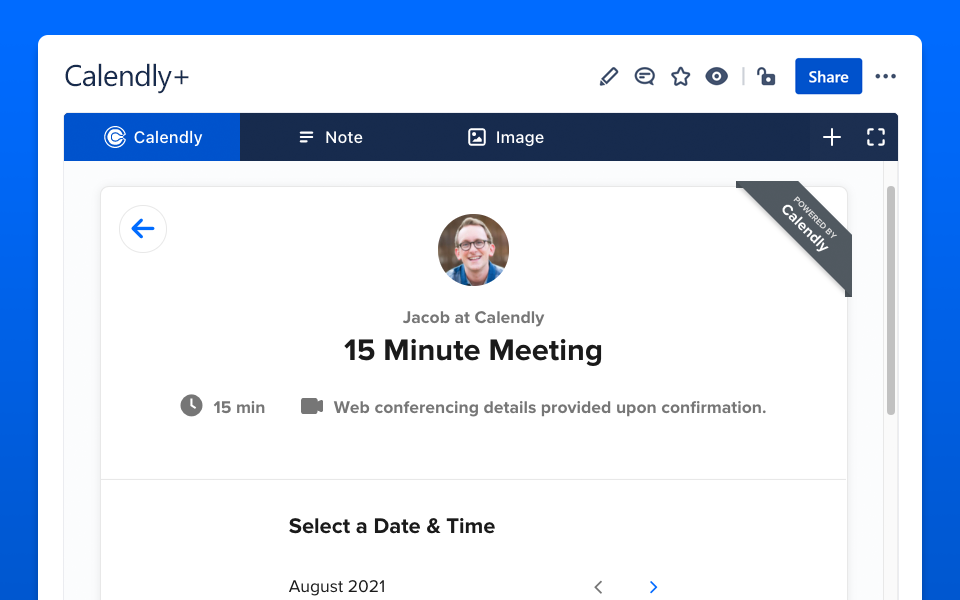The height and width of the screenshot is (600, 960).
Task: Open the more actions ellipsis menu
Action: coord(885,77)
